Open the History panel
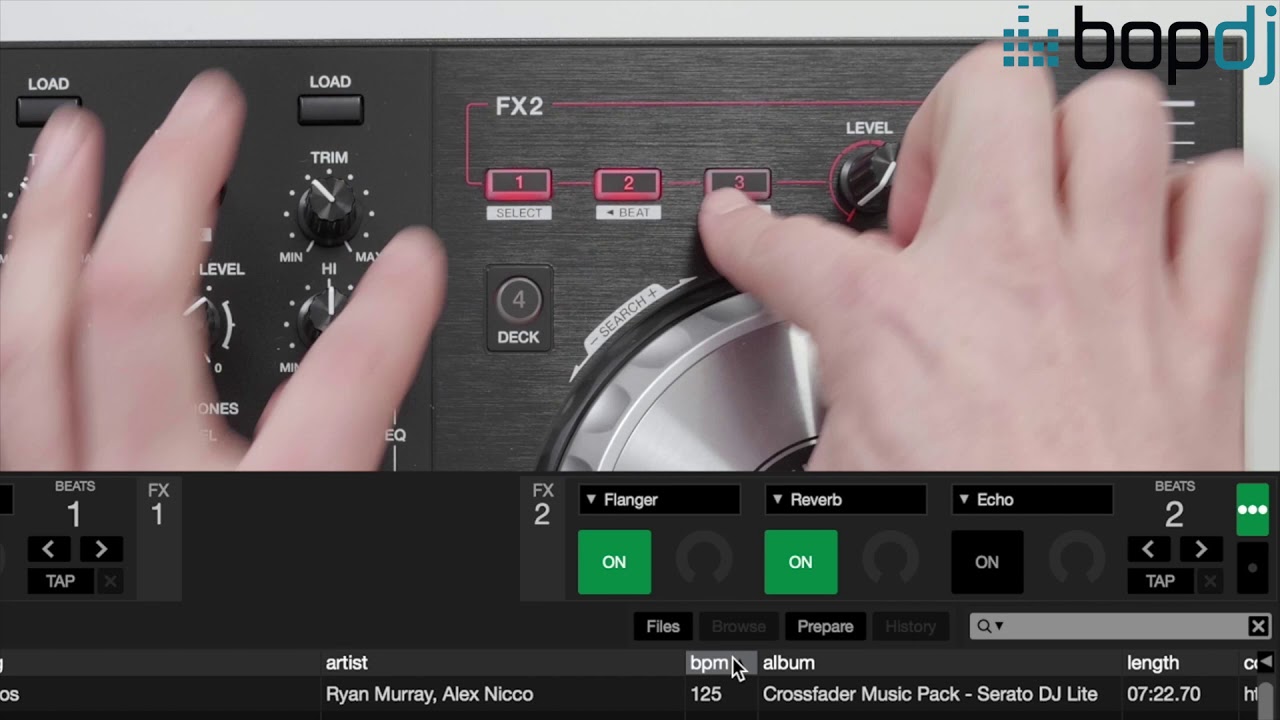The width and height of the screenshot is (1280, 720). coord(910,626)
